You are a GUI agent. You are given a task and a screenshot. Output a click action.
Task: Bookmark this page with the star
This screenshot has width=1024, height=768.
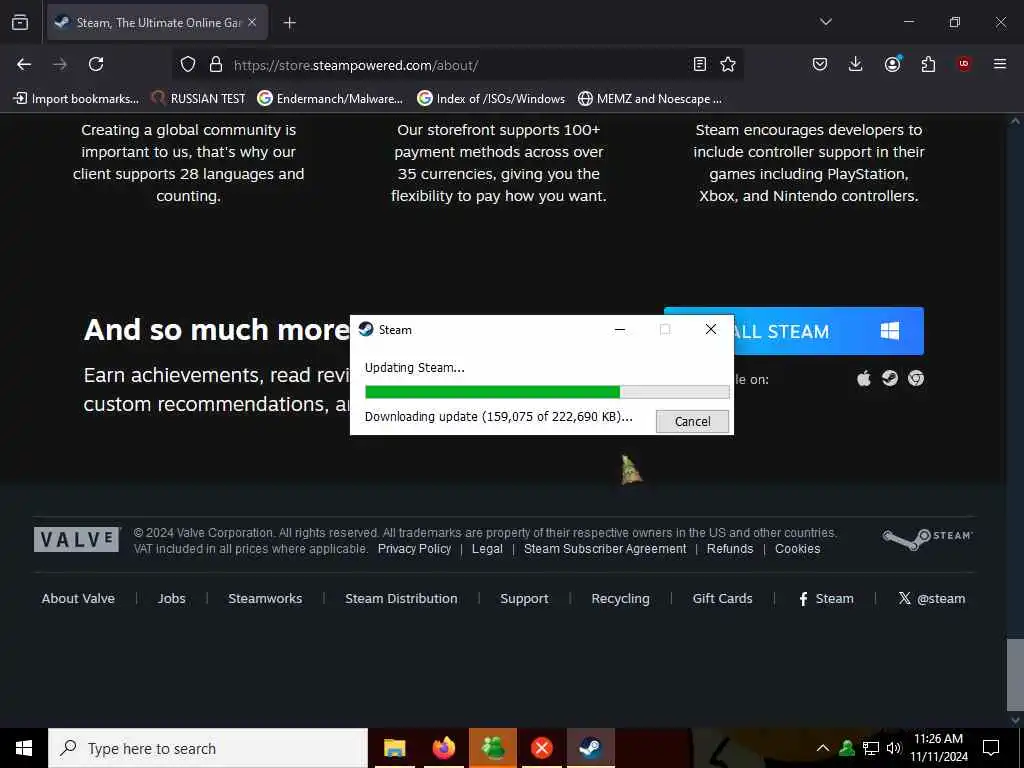pos(728,64)
